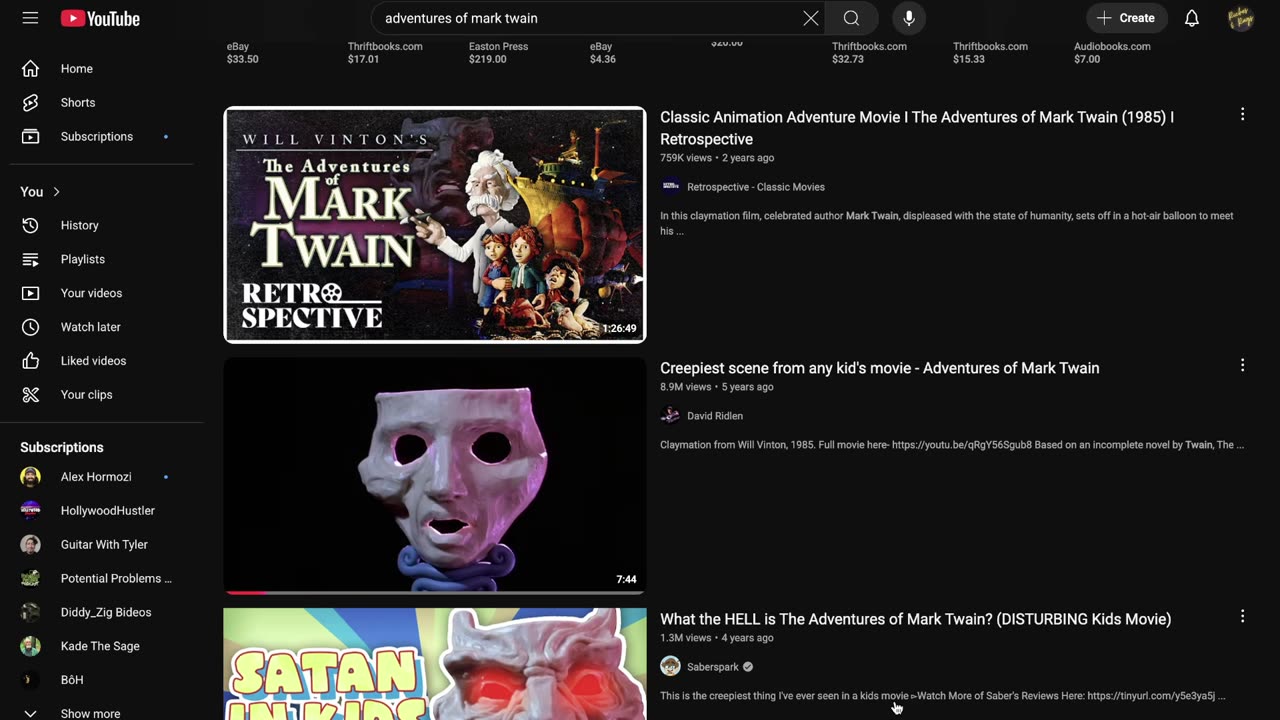1280x720 pixels.
Task: Open 'Creepiest scene from any kid's movie' title
Action: tap(880, 369)
